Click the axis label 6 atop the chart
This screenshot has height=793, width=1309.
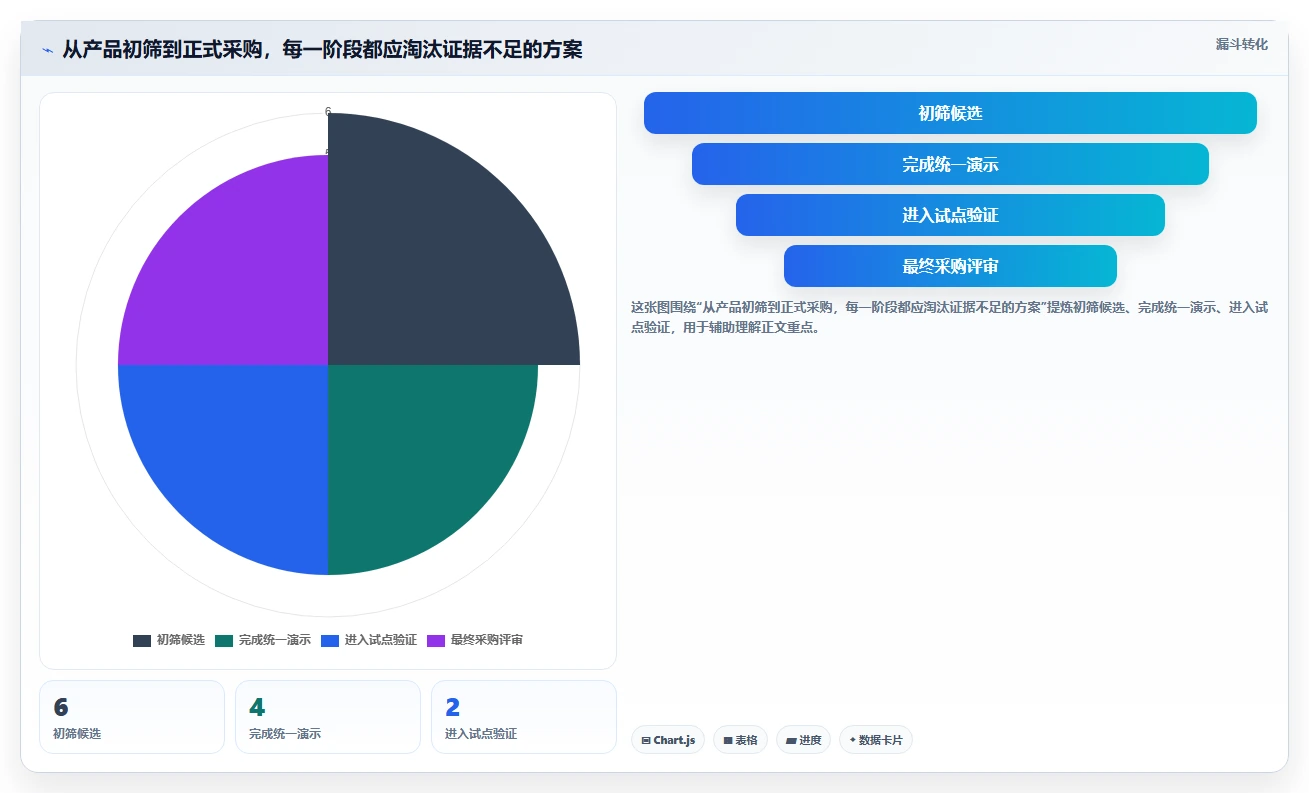coord(328,112)
